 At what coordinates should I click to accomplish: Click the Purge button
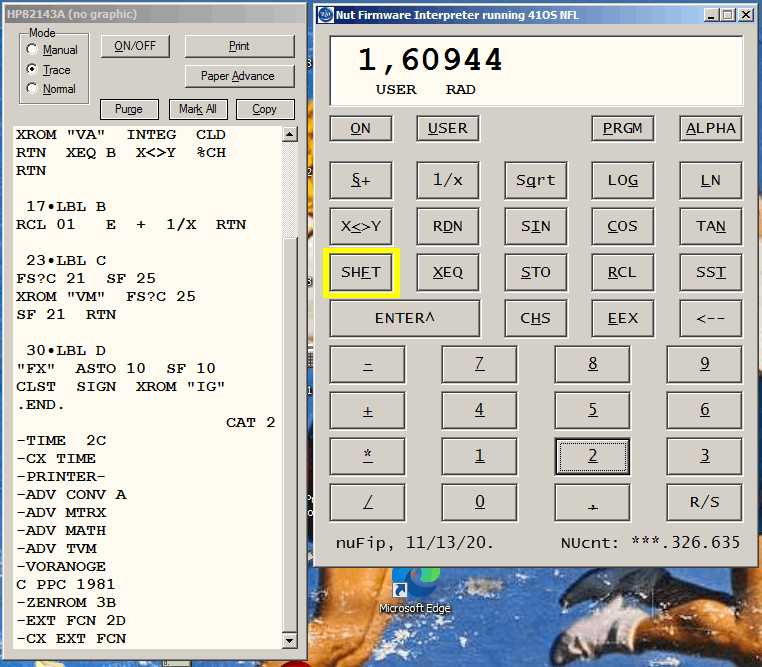[x=129, y=109]
